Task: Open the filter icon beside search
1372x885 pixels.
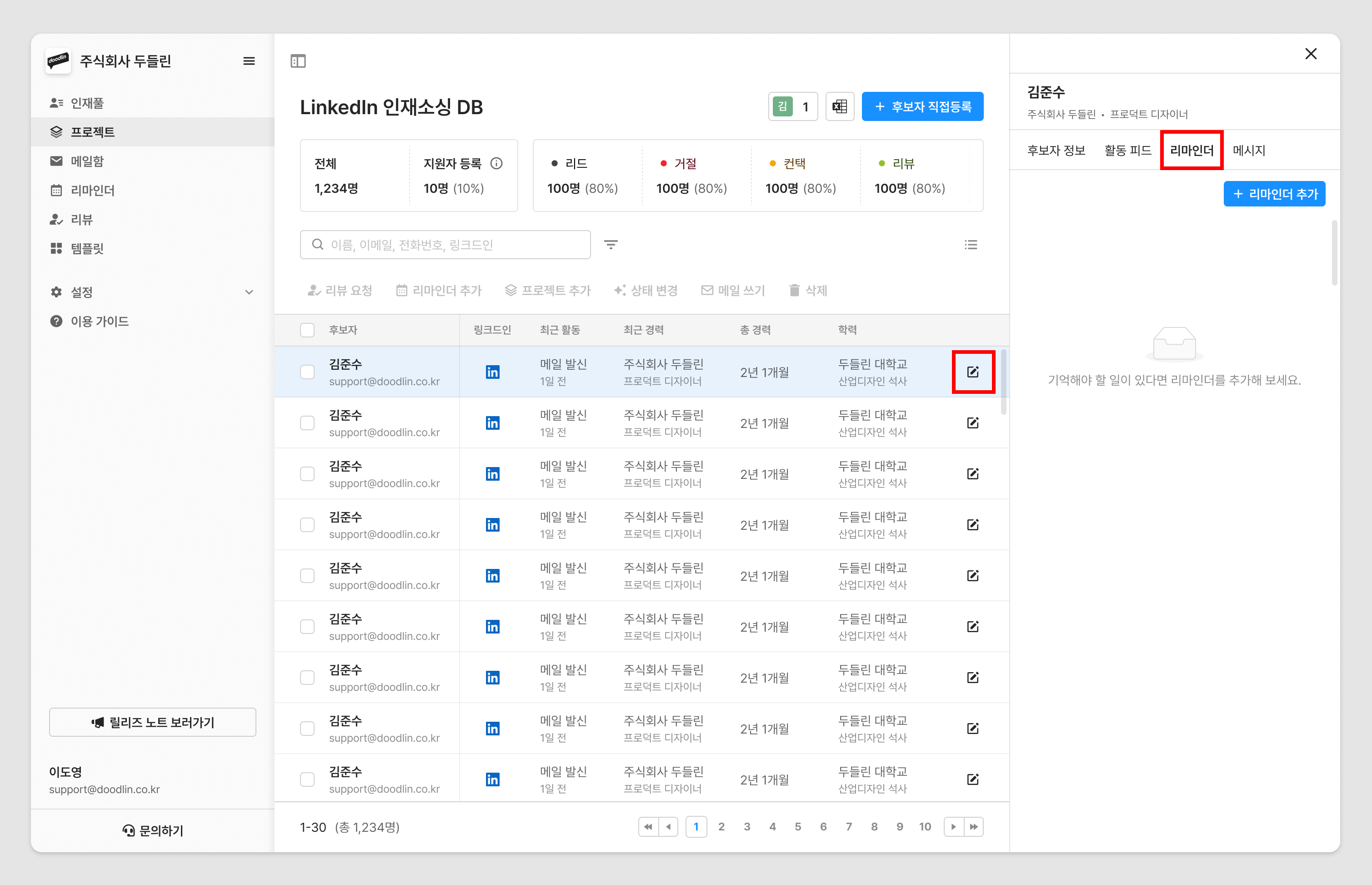Action: 611,245
